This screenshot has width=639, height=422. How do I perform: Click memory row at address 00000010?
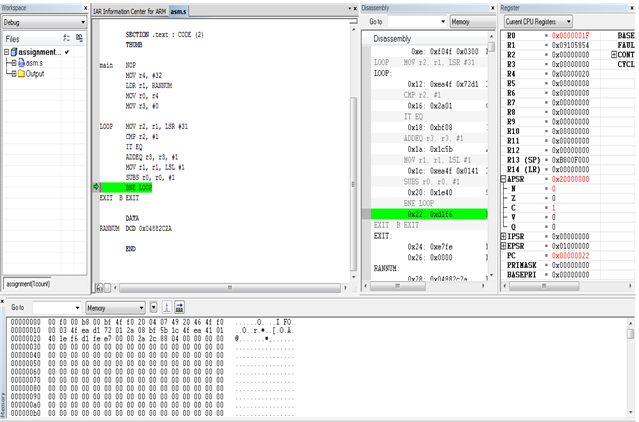click(x=152, y=330)
